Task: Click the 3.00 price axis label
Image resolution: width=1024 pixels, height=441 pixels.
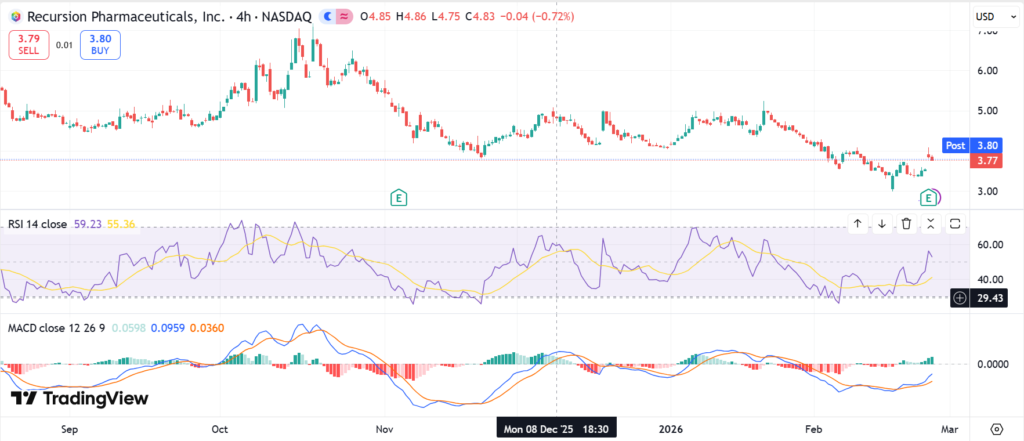Action: [987, 191]
